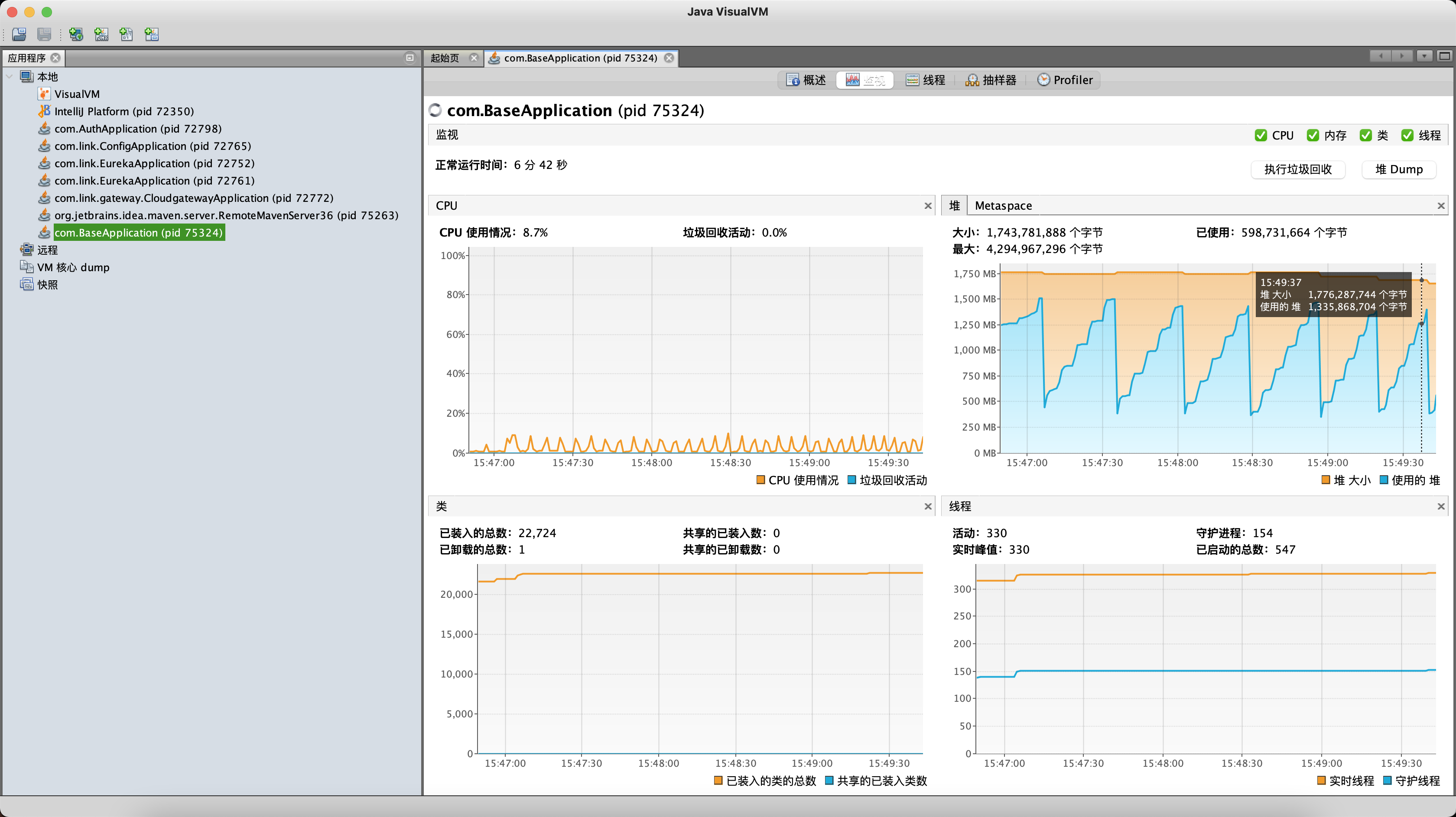Click the Java icon beside com.AuthApplication
The image size is (1456, 817).
click(44, 129)
